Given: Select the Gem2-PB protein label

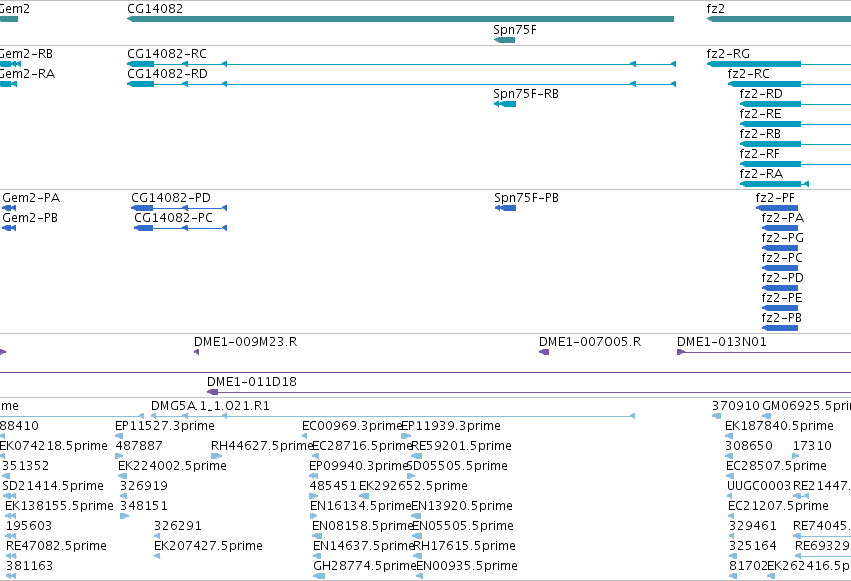Looking at the screenshot, I should [30, 218].
